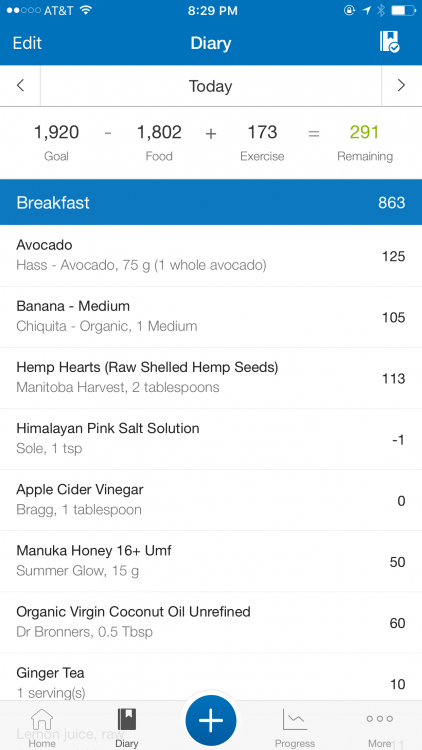This screenshot has height=750, width=422.
Task: Select the Breakfast section header
Action: click(211, 202)
